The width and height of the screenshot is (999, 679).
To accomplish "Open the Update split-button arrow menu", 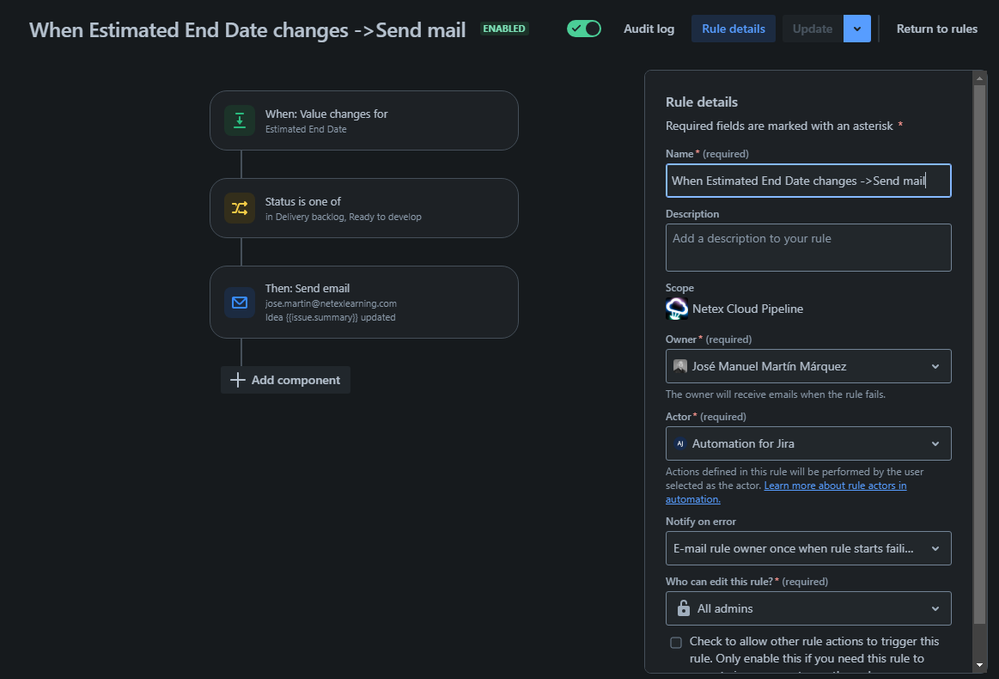I will [x=857, y=29].
